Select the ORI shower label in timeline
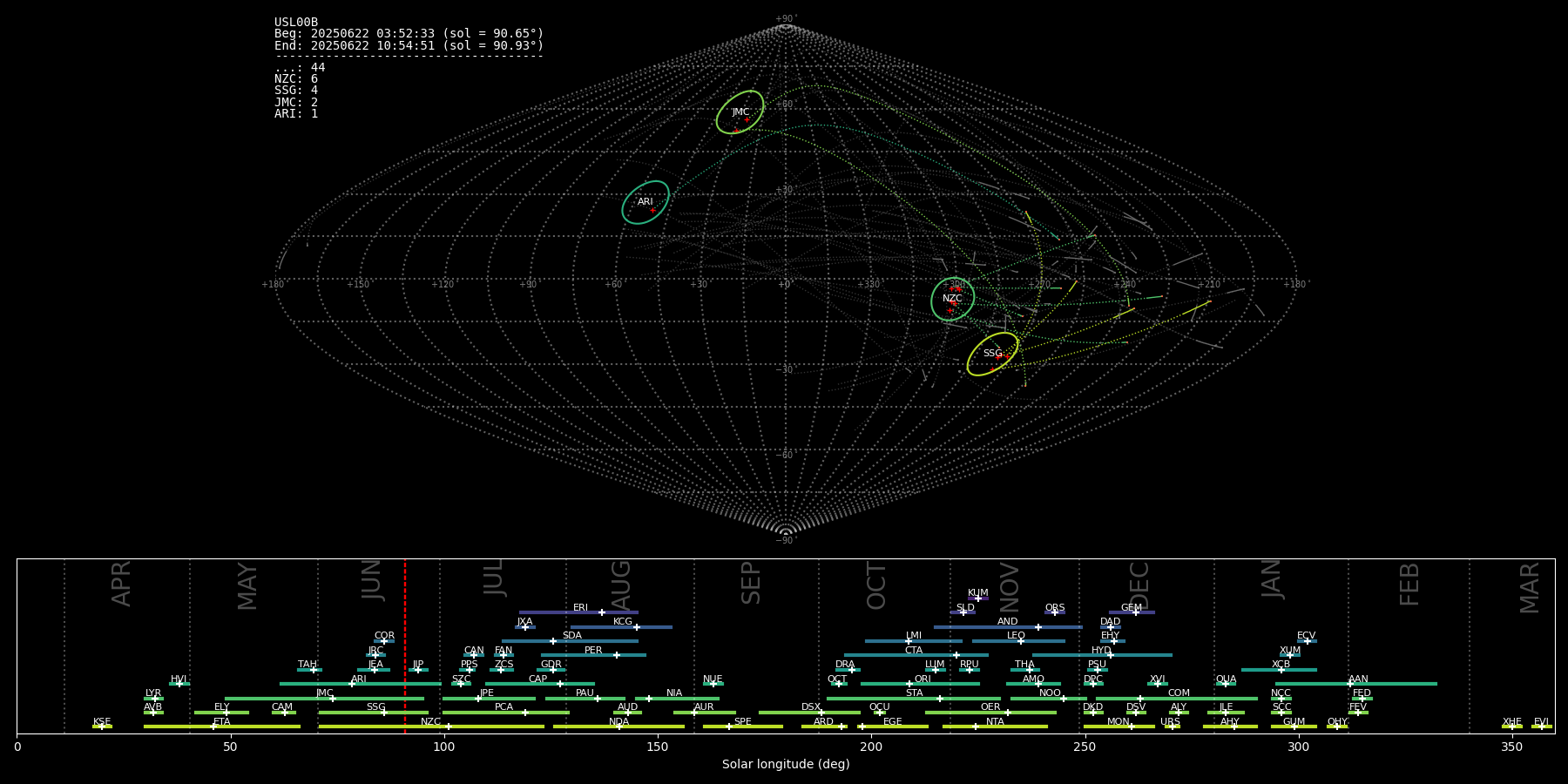 [x=923, y=679]
